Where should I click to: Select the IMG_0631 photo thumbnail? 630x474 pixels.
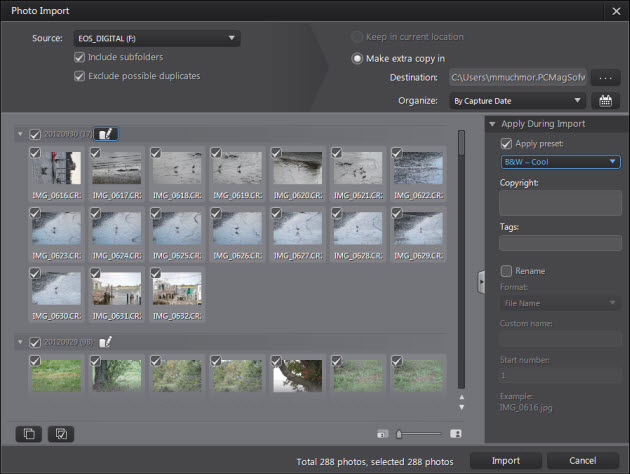116,289
